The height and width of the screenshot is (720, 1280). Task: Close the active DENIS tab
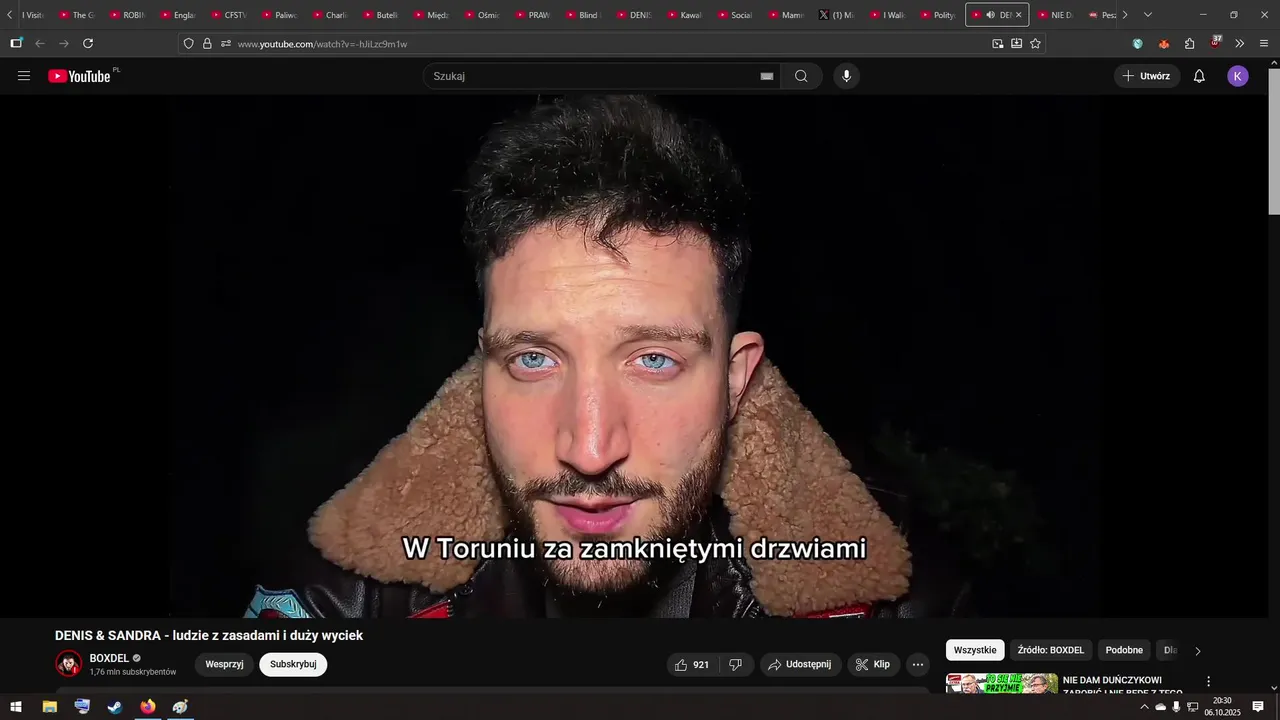pyautogui.click(x=1019, y=15)
